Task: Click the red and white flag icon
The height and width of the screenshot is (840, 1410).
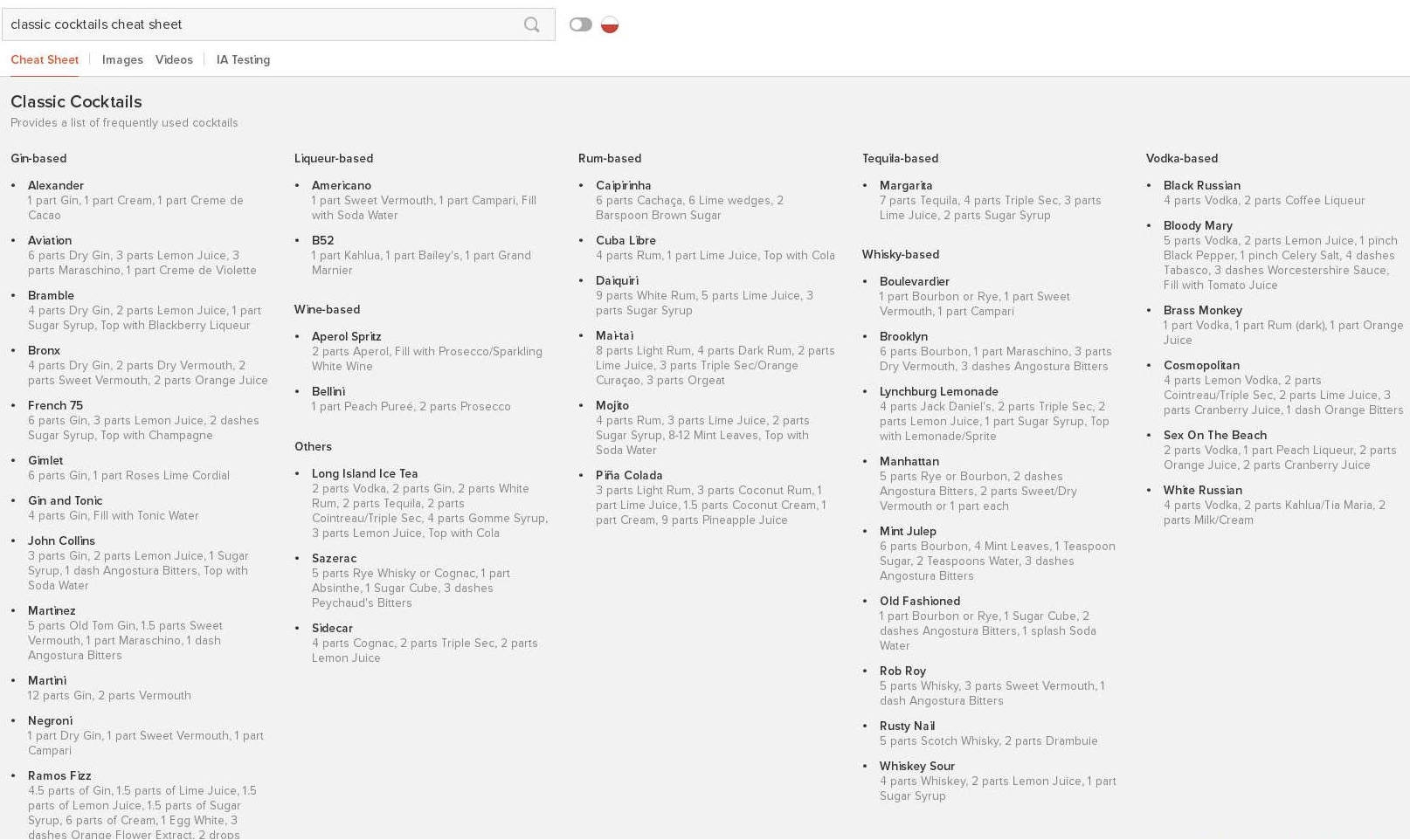Action: tap(610, 24)
